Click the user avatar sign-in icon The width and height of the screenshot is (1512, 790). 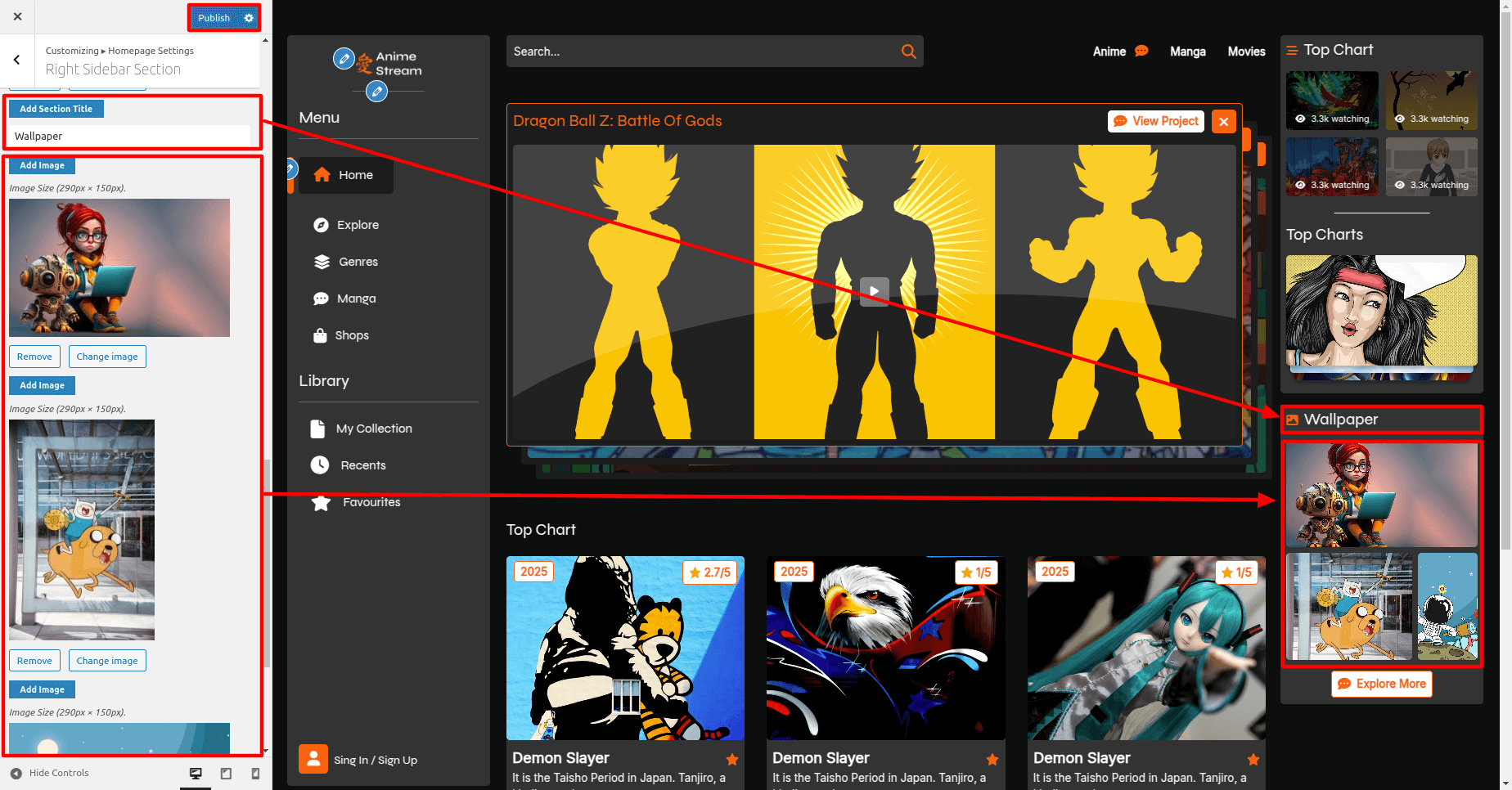313,759
